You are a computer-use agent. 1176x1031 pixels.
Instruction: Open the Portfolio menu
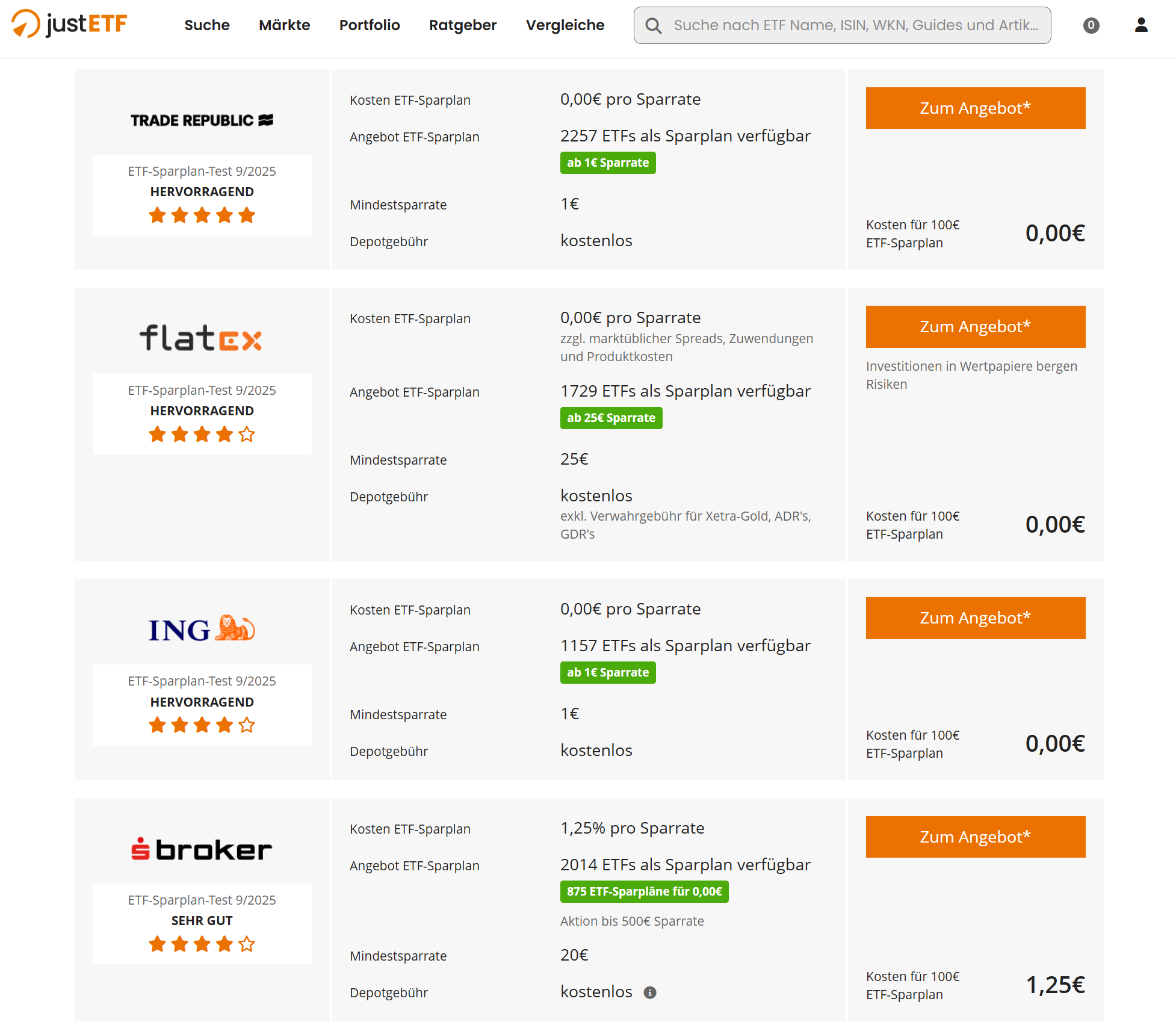click(370, 25)
